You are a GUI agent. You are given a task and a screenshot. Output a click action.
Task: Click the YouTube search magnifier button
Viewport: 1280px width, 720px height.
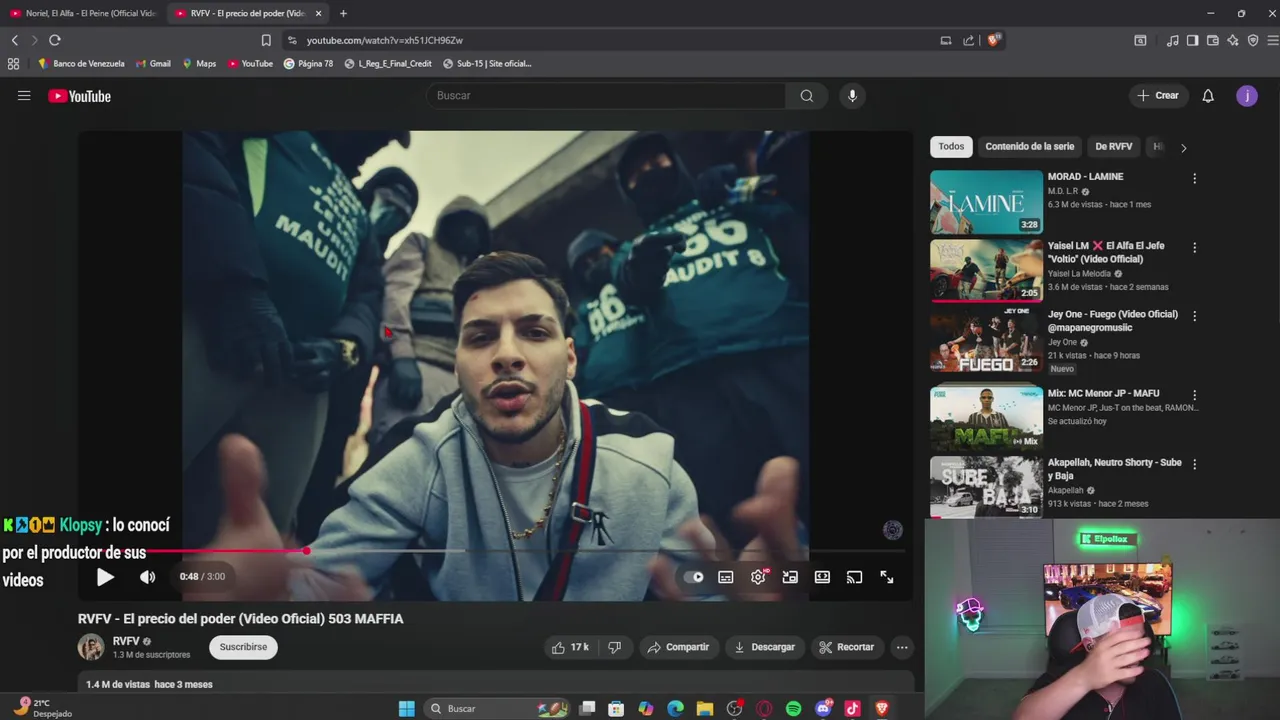tap(806, 95)
